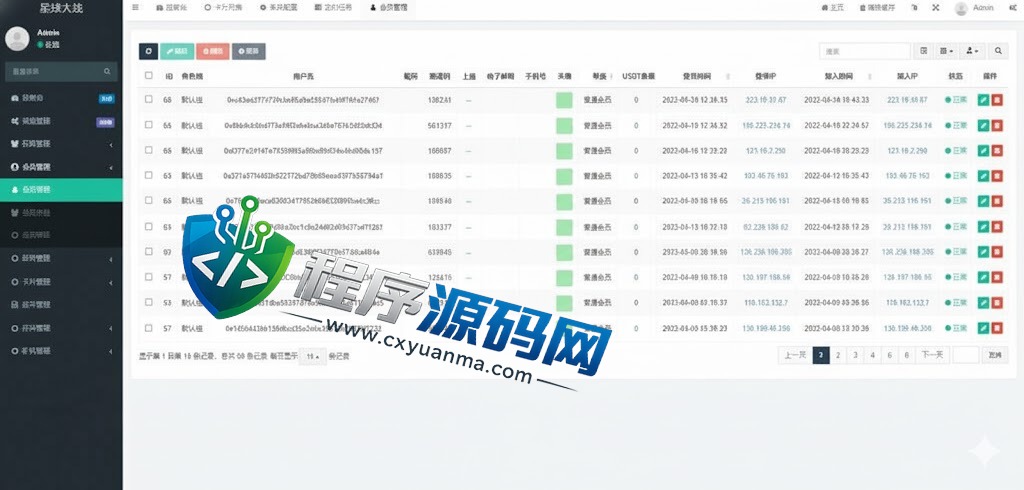Viewport: 1024px width, 490px height.
Task: Check the last table row's checkbox
Action: (149, 328)
